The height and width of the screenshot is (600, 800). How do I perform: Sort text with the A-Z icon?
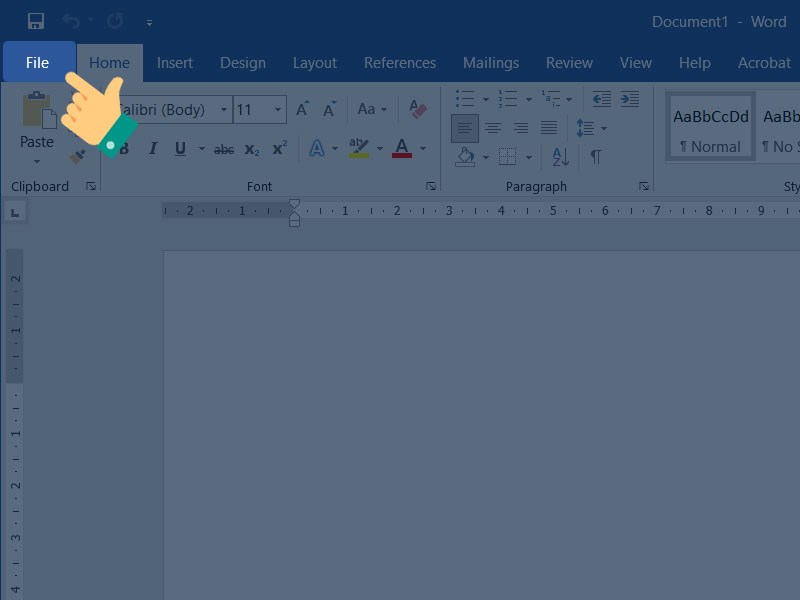click(561, 157)
